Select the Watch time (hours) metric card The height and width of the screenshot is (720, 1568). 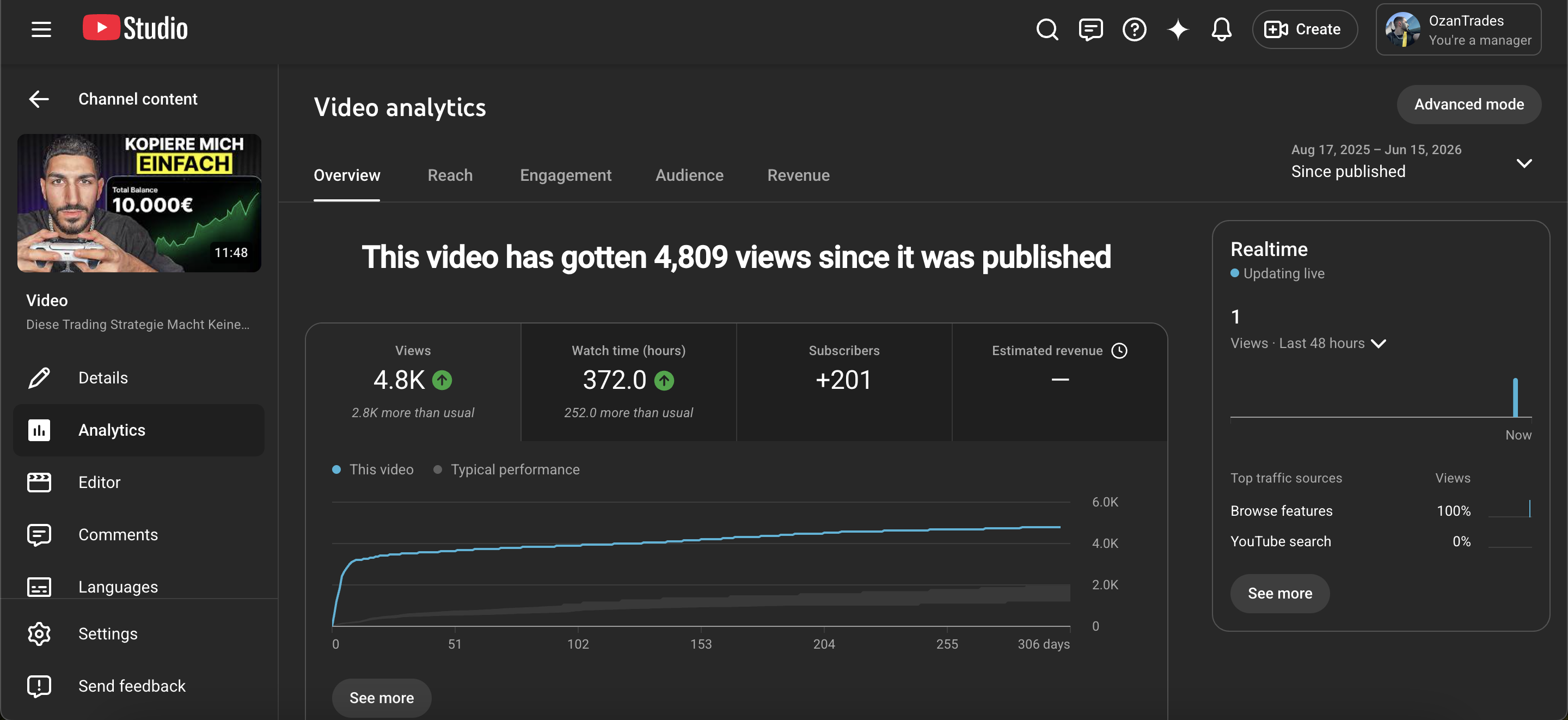628,382
